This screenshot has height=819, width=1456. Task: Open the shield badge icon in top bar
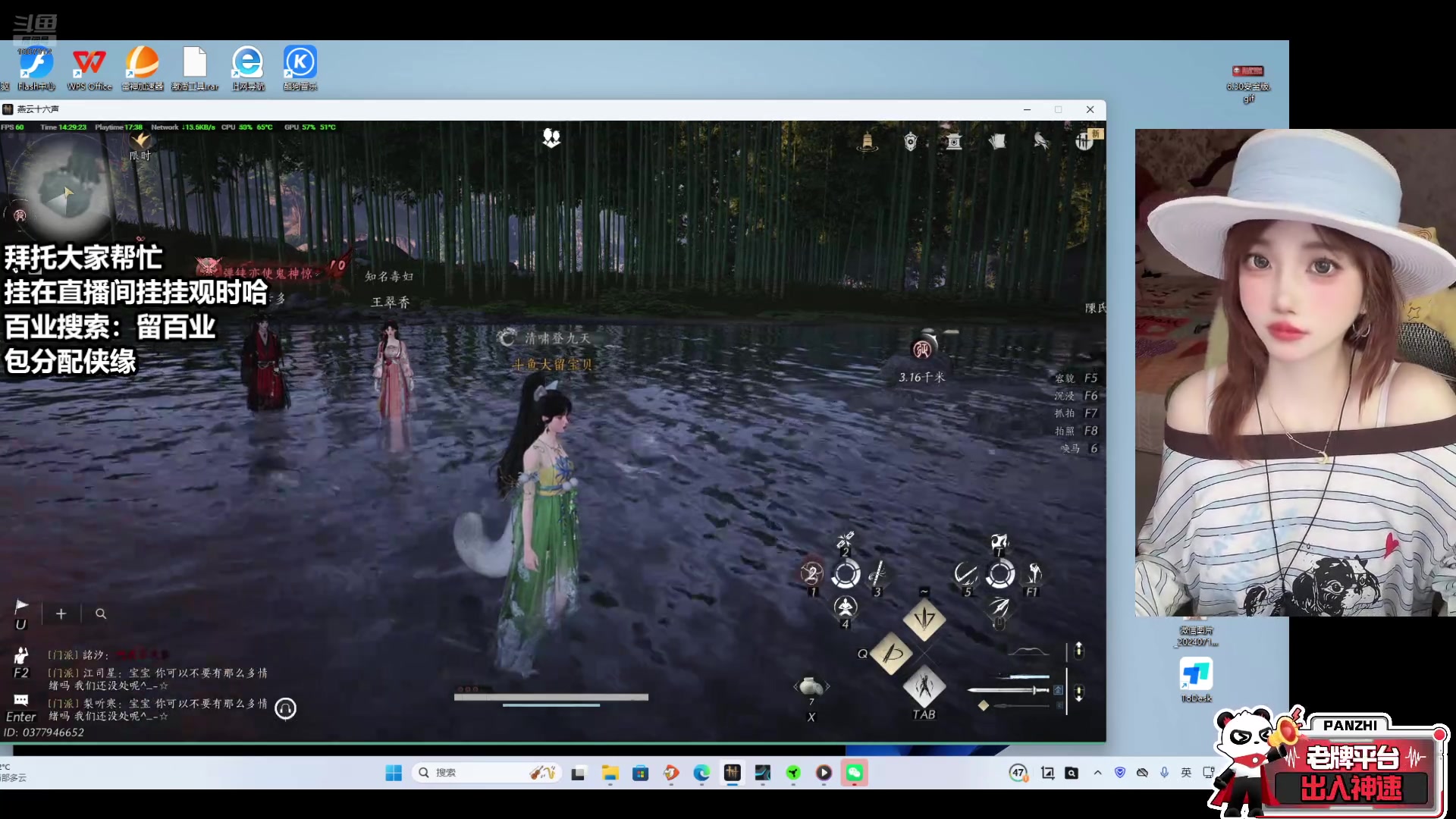pos(911,142)
